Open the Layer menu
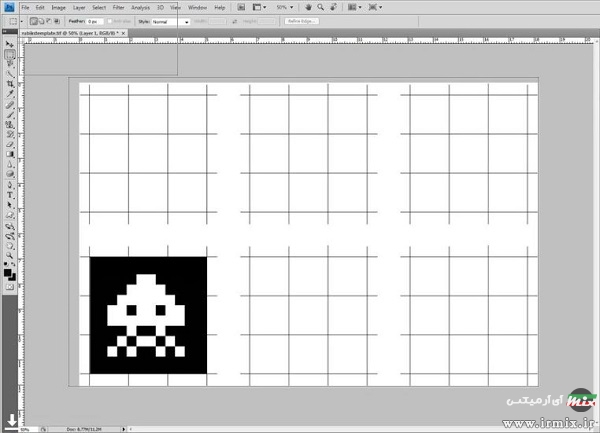Screen dimensions: 600x433 tap(79, 7)
